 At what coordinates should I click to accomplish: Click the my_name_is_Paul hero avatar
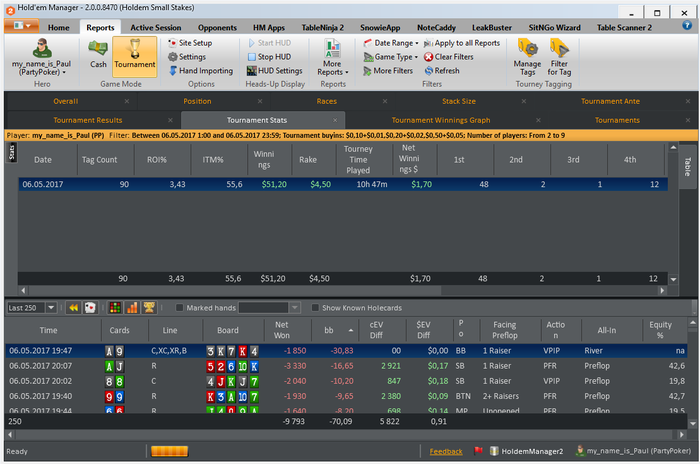pyautogui.click(x=42, y=48)
